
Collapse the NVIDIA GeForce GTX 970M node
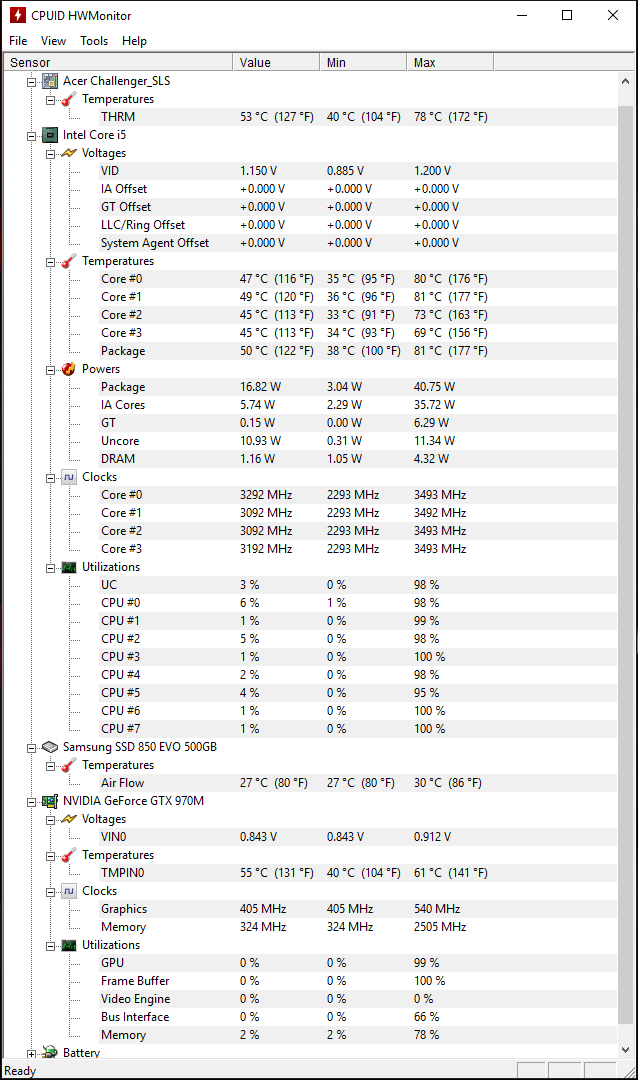[x=32, y=802]
